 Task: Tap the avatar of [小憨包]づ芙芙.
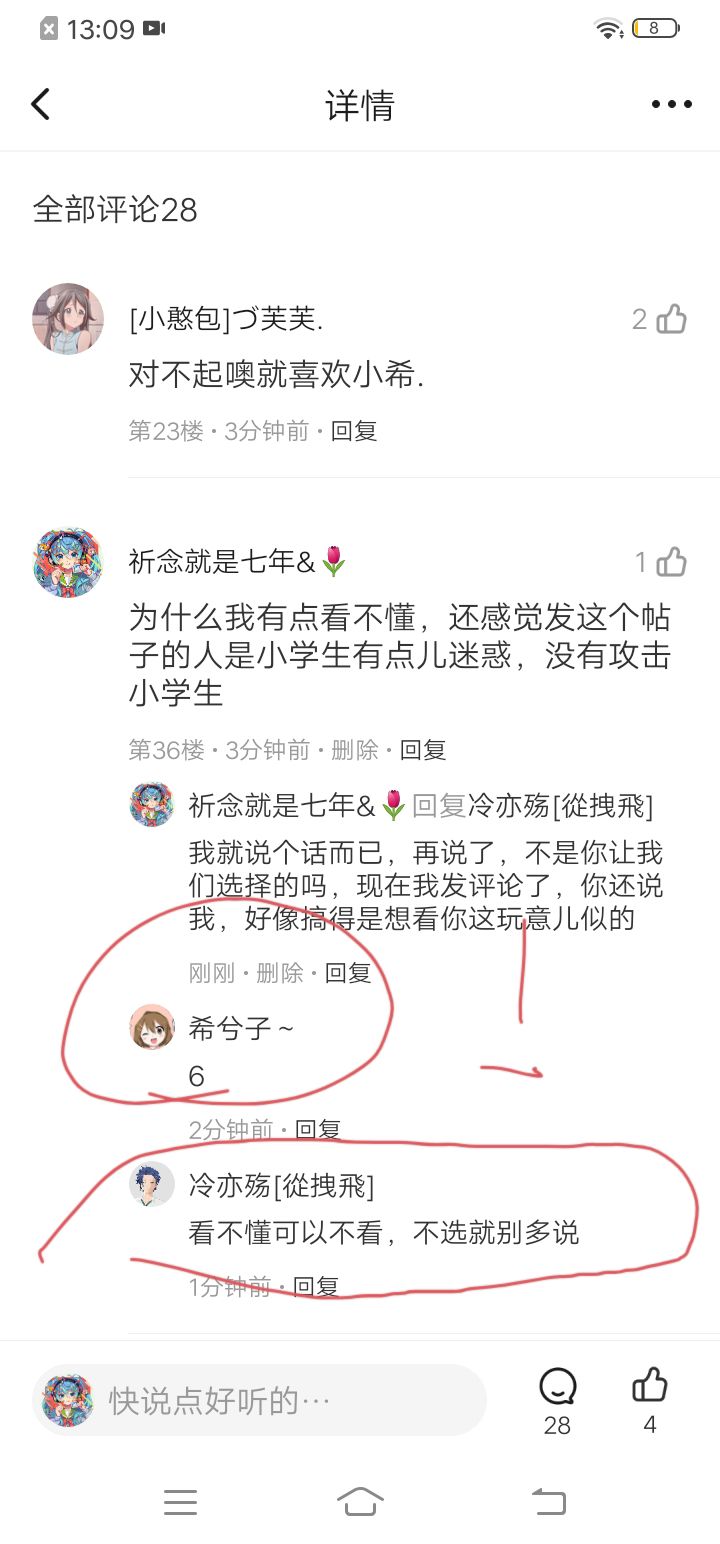[68, 319]
